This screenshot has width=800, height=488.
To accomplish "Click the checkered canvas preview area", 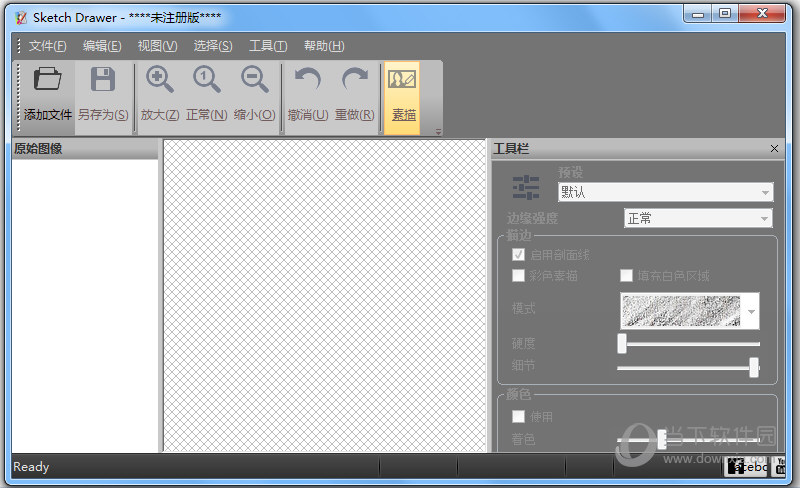I will [324, 296].
